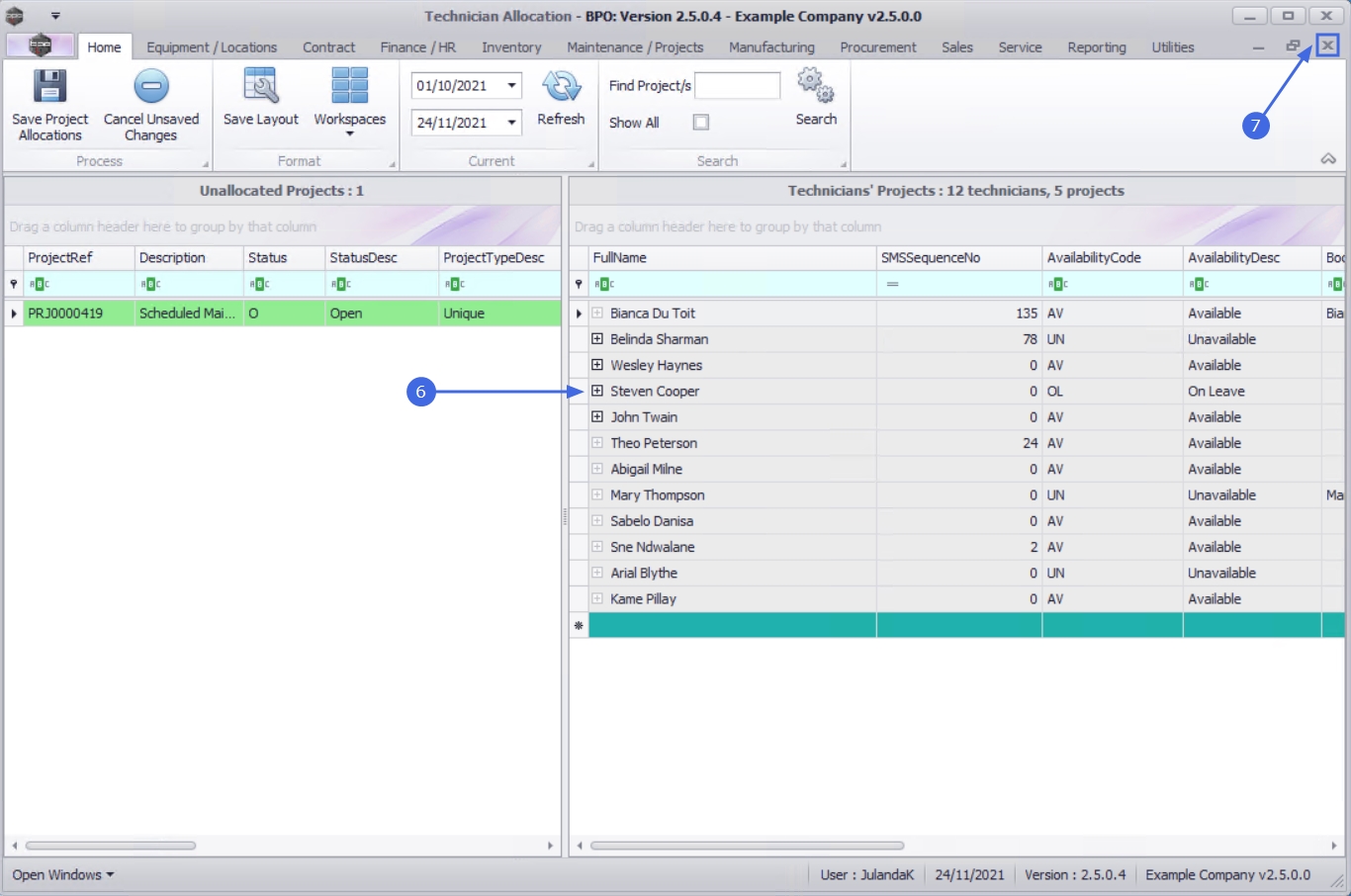
Task: Click the filter icon in Technicians' Projects grid
Action: 579,284
